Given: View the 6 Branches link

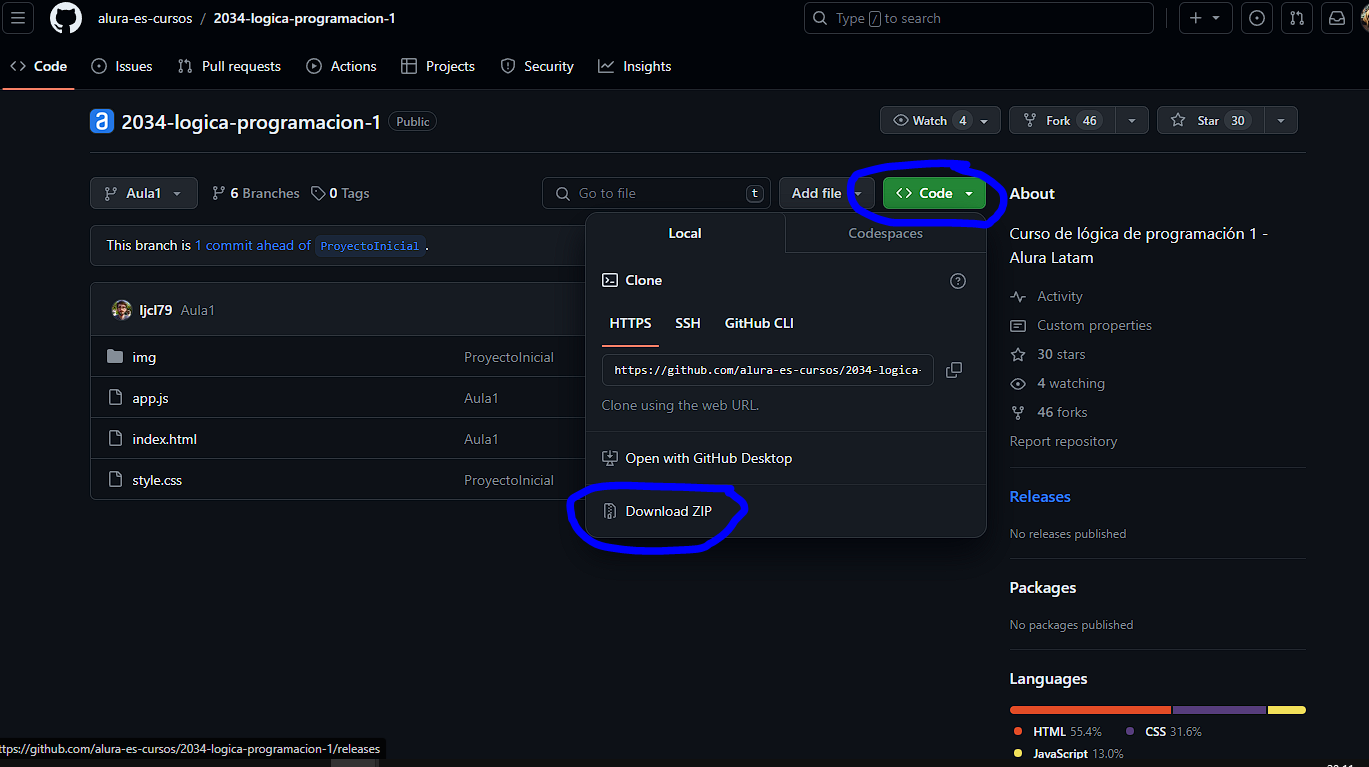Looking at the screenshot, I should 256,193.
